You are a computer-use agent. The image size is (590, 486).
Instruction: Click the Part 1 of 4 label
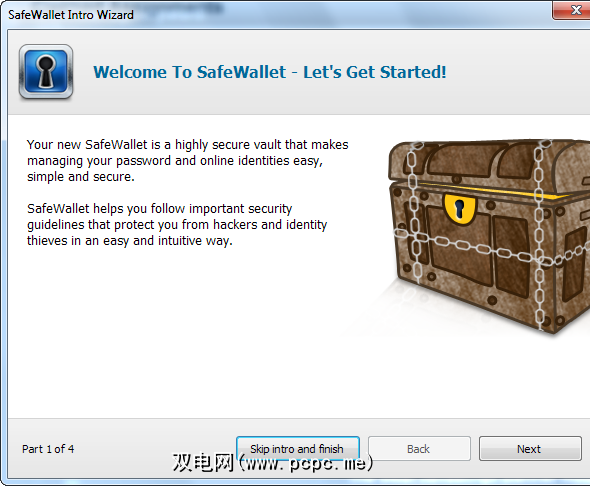[x=48, y=449]
